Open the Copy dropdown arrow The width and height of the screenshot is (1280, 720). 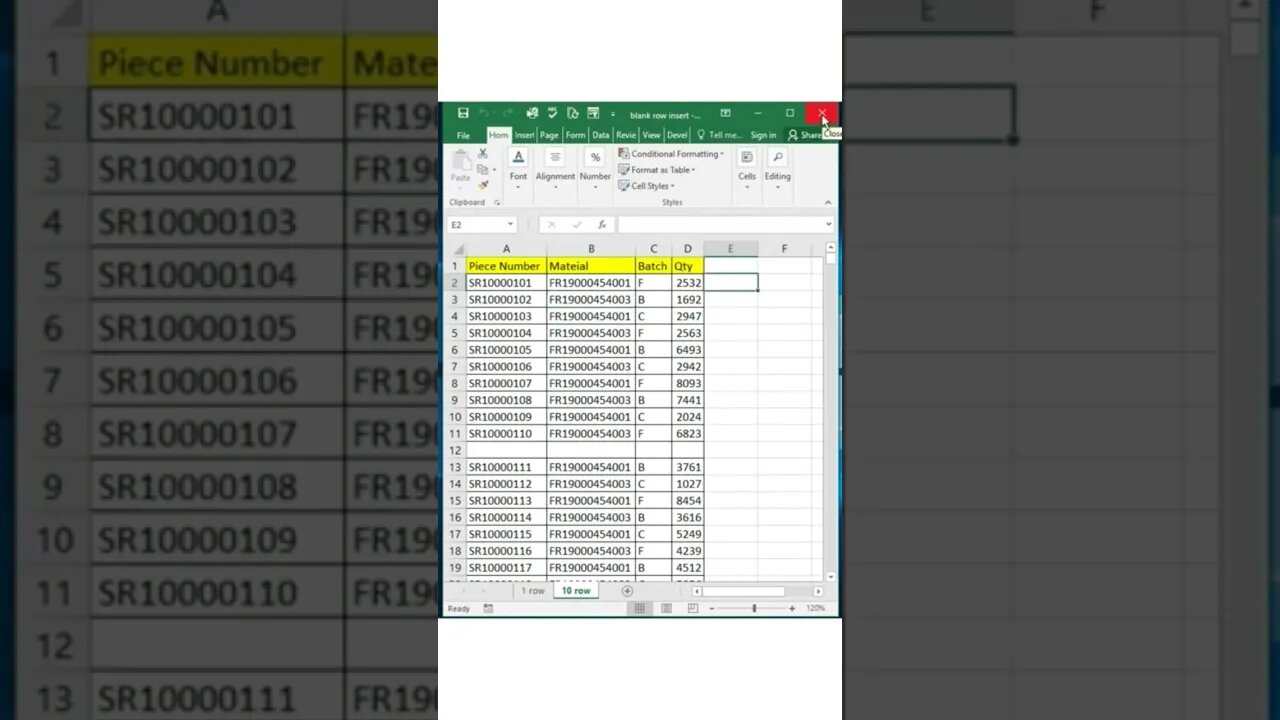coord(494,170)
